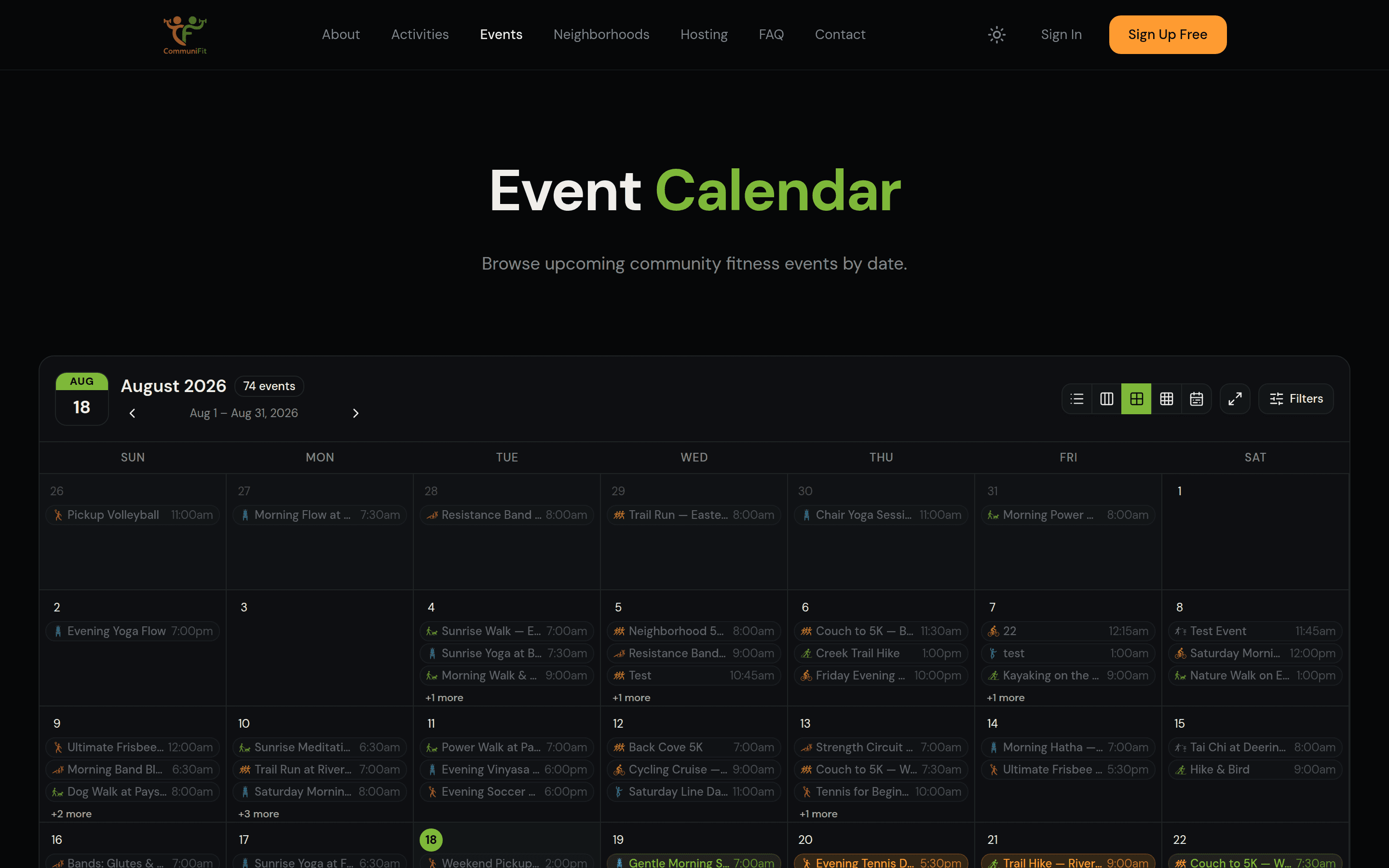Open the Activities page
This screenshot has width=1389, height=868.
[x=420, y=34]
